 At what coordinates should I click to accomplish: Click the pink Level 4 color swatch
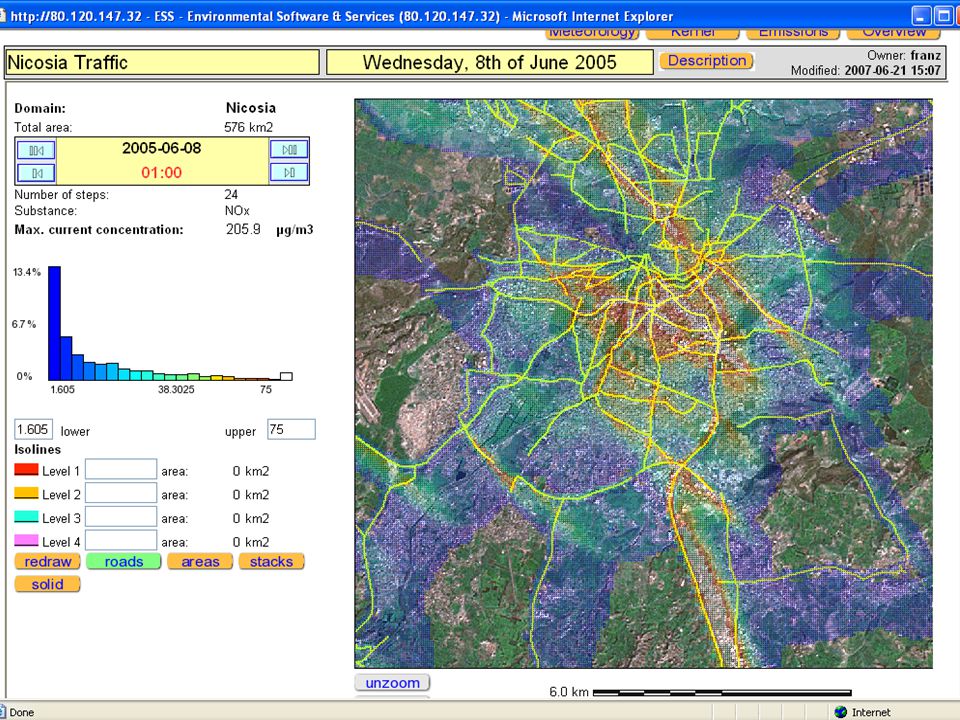(x=26, y=540)
